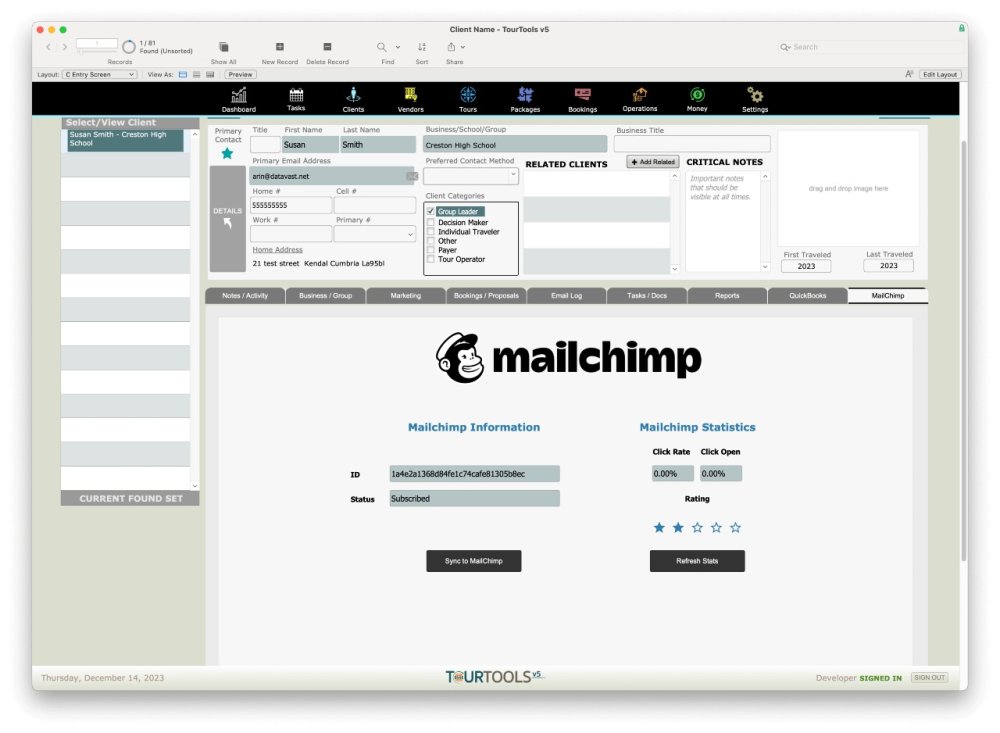Click the Edit Layout button
1000x733 pixels.
pyautogui.click(x=939, y=75)
